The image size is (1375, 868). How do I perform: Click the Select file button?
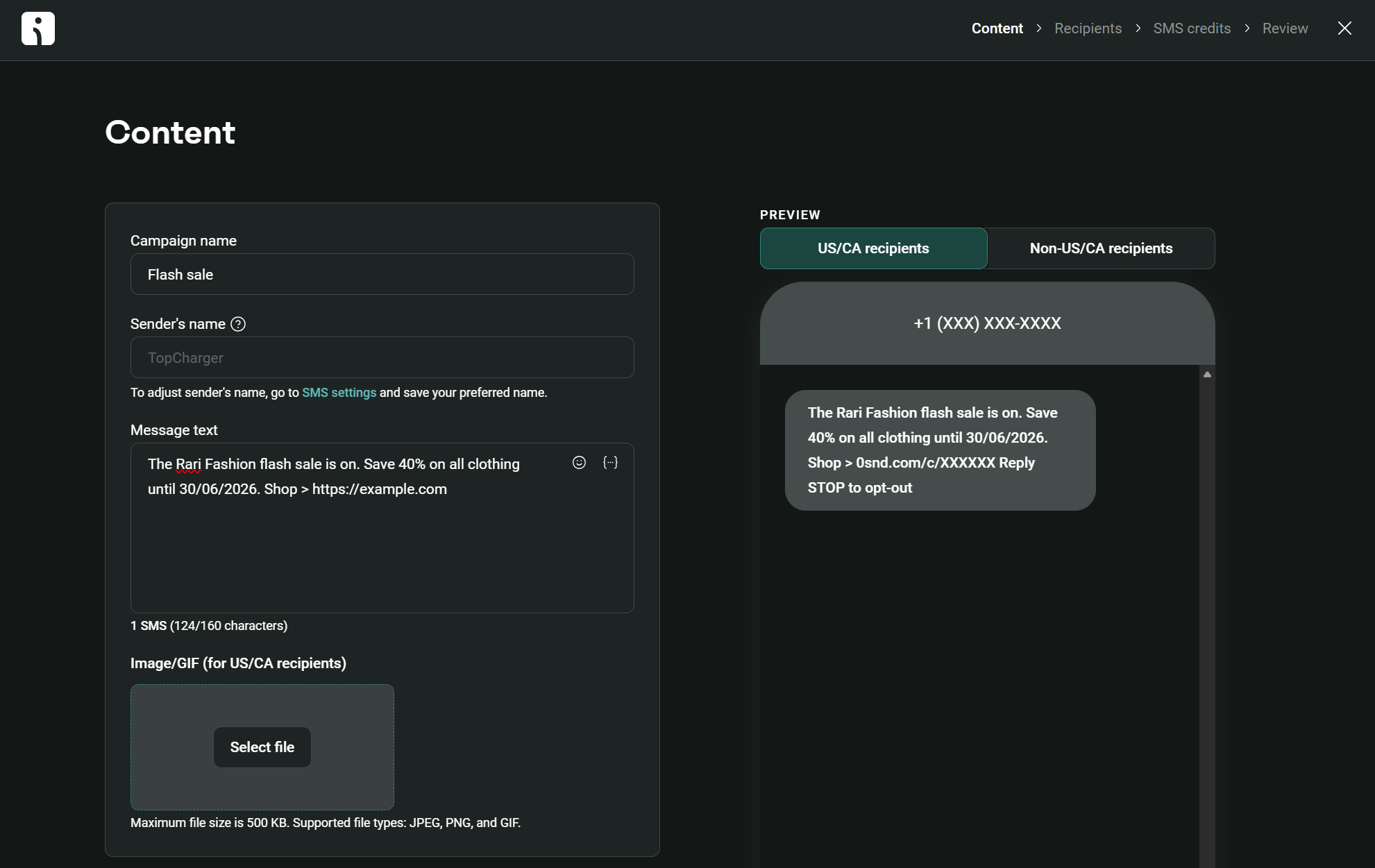(x=262, y=747)
